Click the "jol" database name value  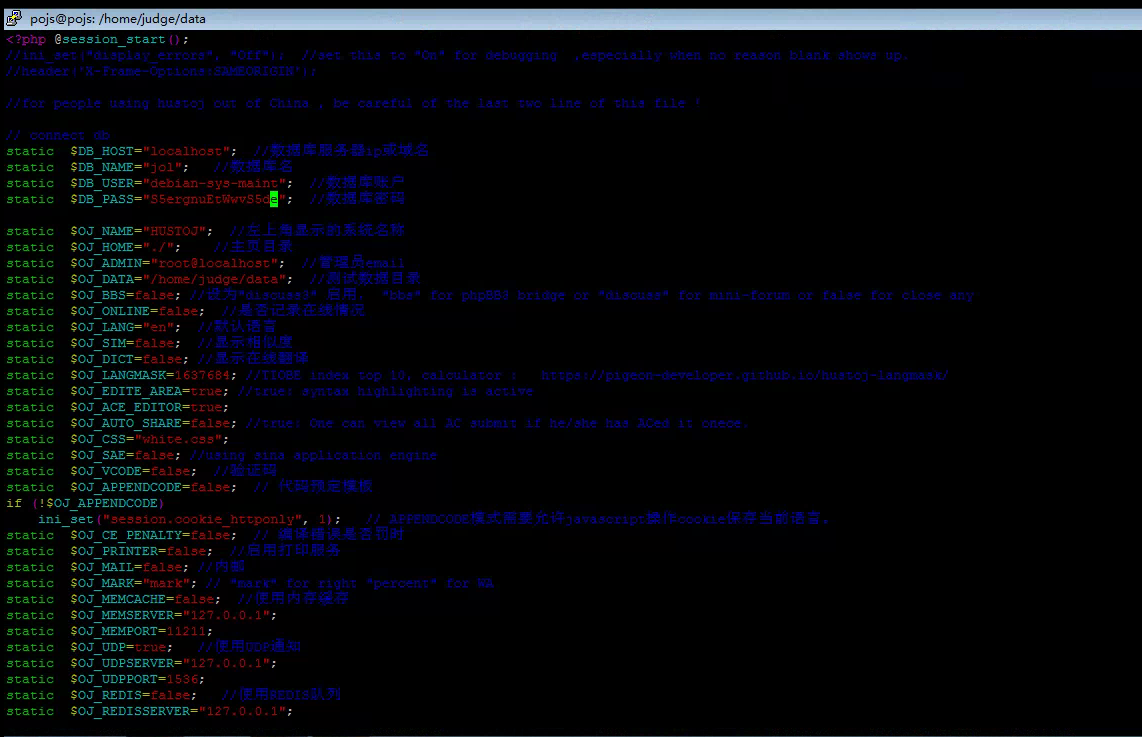tap(162, 168)
